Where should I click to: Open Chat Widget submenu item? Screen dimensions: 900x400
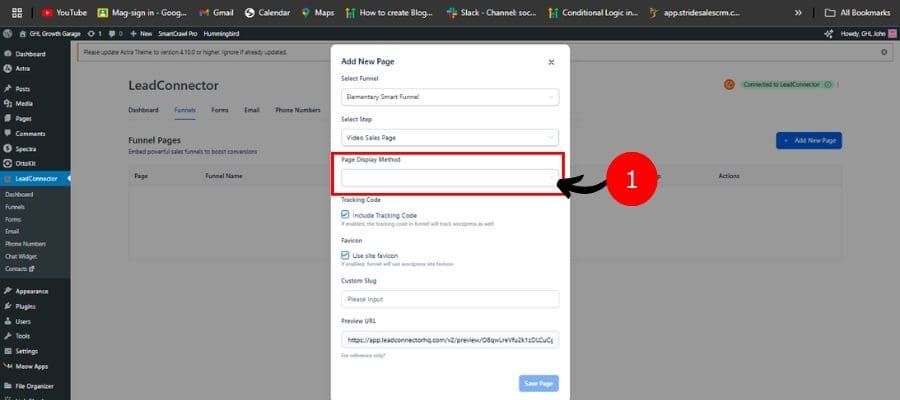point(21,256)
